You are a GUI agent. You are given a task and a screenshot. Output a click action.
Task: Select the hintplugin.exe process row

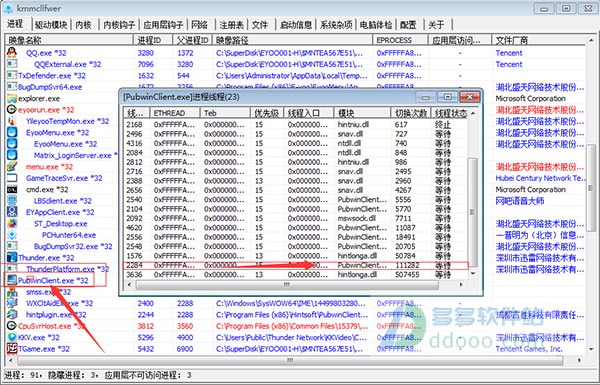[x=295, y=315]
